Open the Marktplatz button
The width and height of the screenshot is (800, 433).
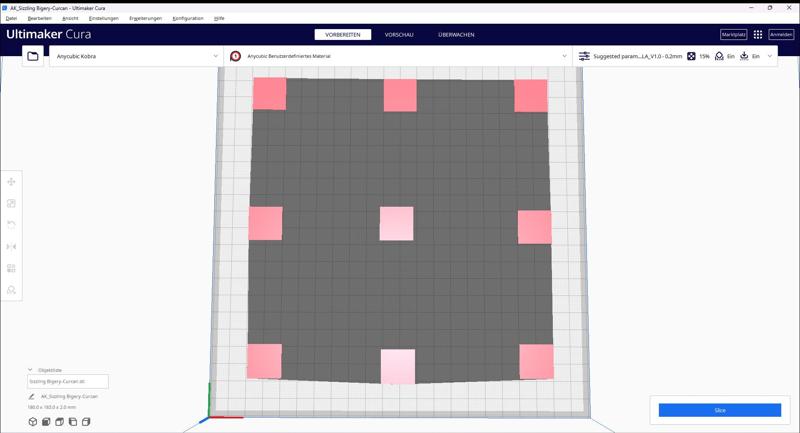click(734, 34)
